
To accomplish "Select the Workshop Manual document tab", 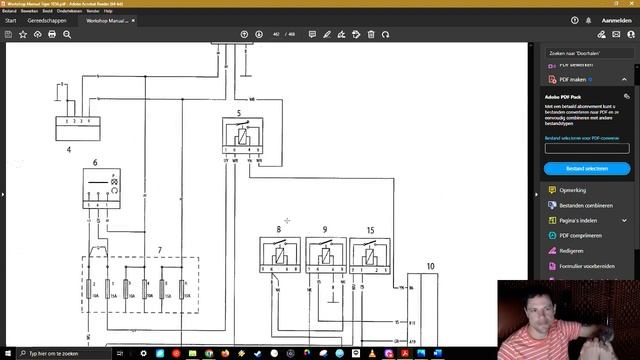I will click(107, 20).
